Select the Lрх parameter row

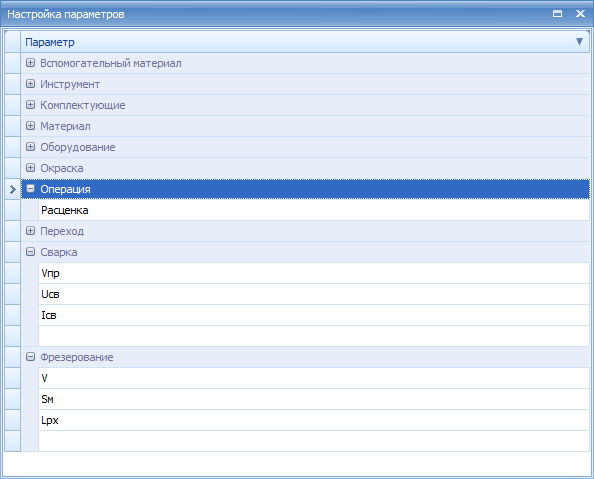point(314,420)
